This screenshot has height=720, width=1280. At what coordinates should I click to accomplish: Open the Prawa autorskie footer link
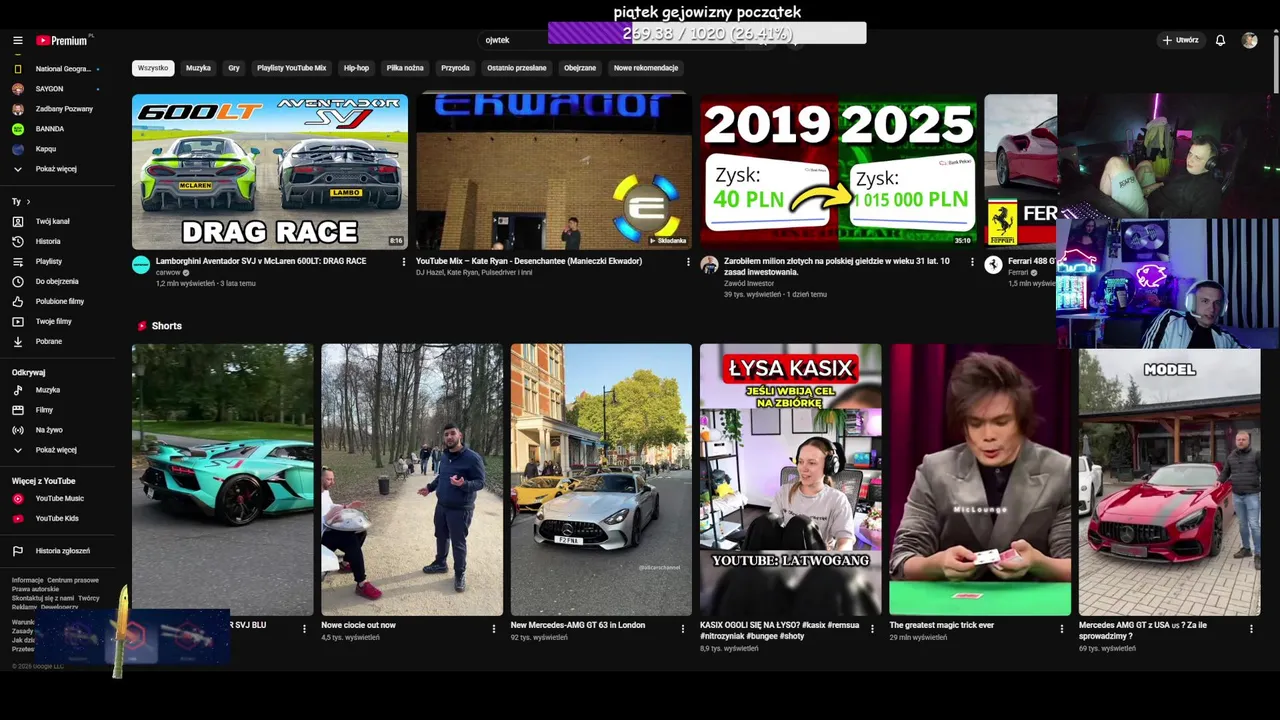[35, 589]
